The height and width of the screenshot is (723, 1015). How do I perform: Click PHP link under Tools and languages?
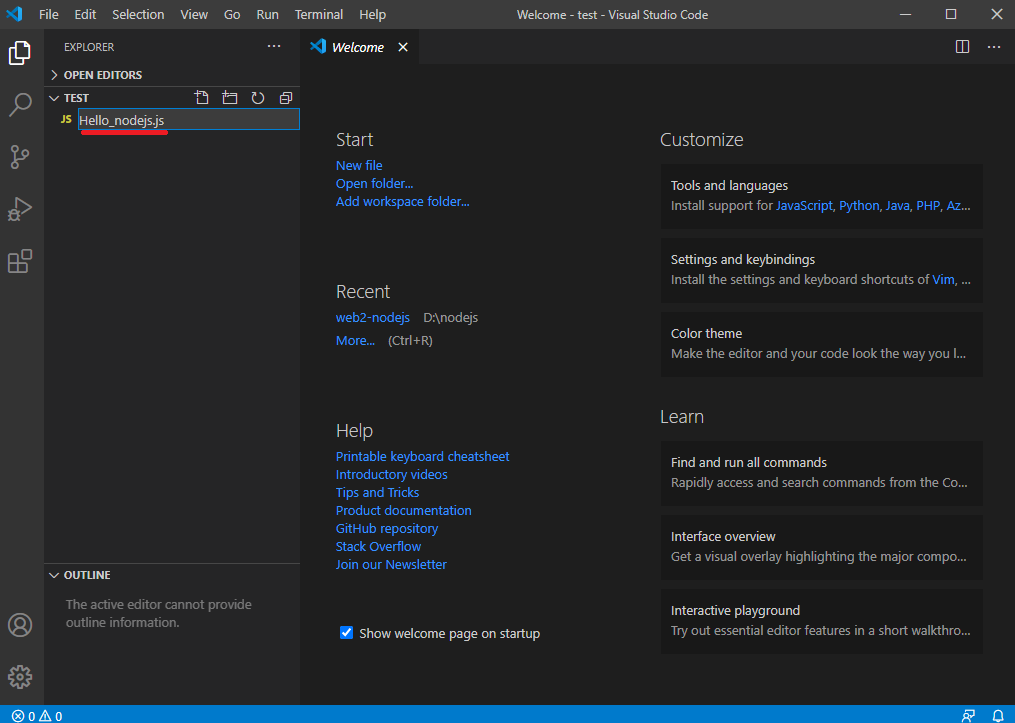pos(928,206)
